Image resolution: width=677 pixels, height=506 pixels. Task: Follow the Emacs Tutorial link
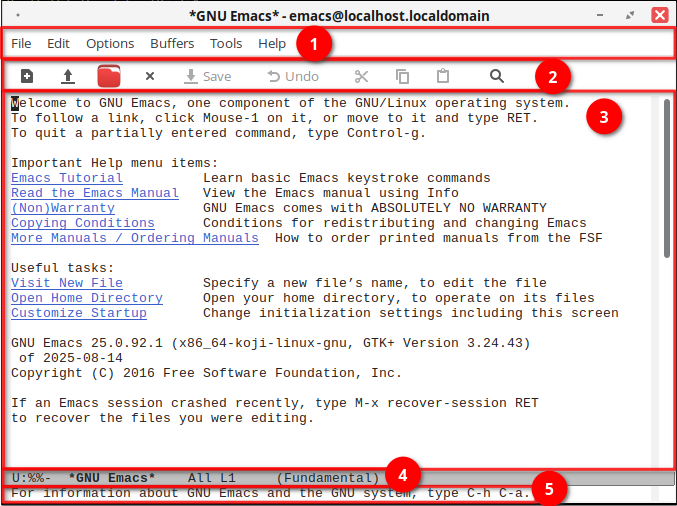[66, 178]
